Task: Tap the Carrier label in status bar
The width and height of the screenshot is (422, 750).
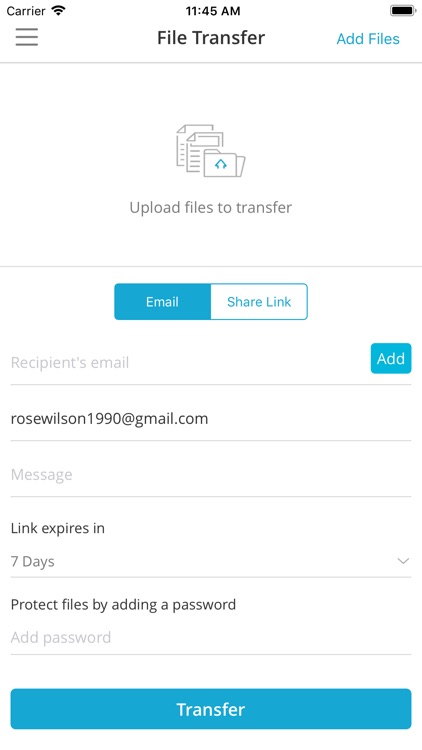Action: (x=26, y=11)
